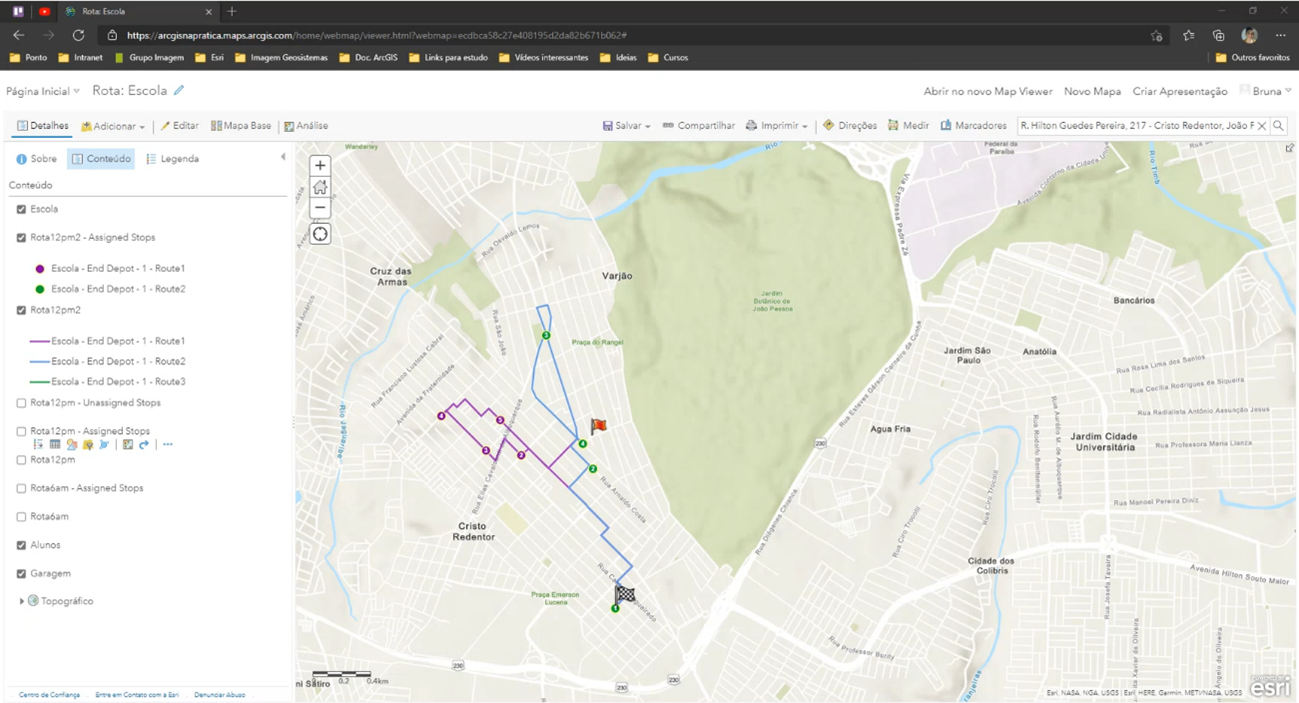The height and width of the screenshot is (703, 1299).
Task: Open more options ellipsis for Rota12pm Assigned Stops
Action: click(x=168, y=445)
